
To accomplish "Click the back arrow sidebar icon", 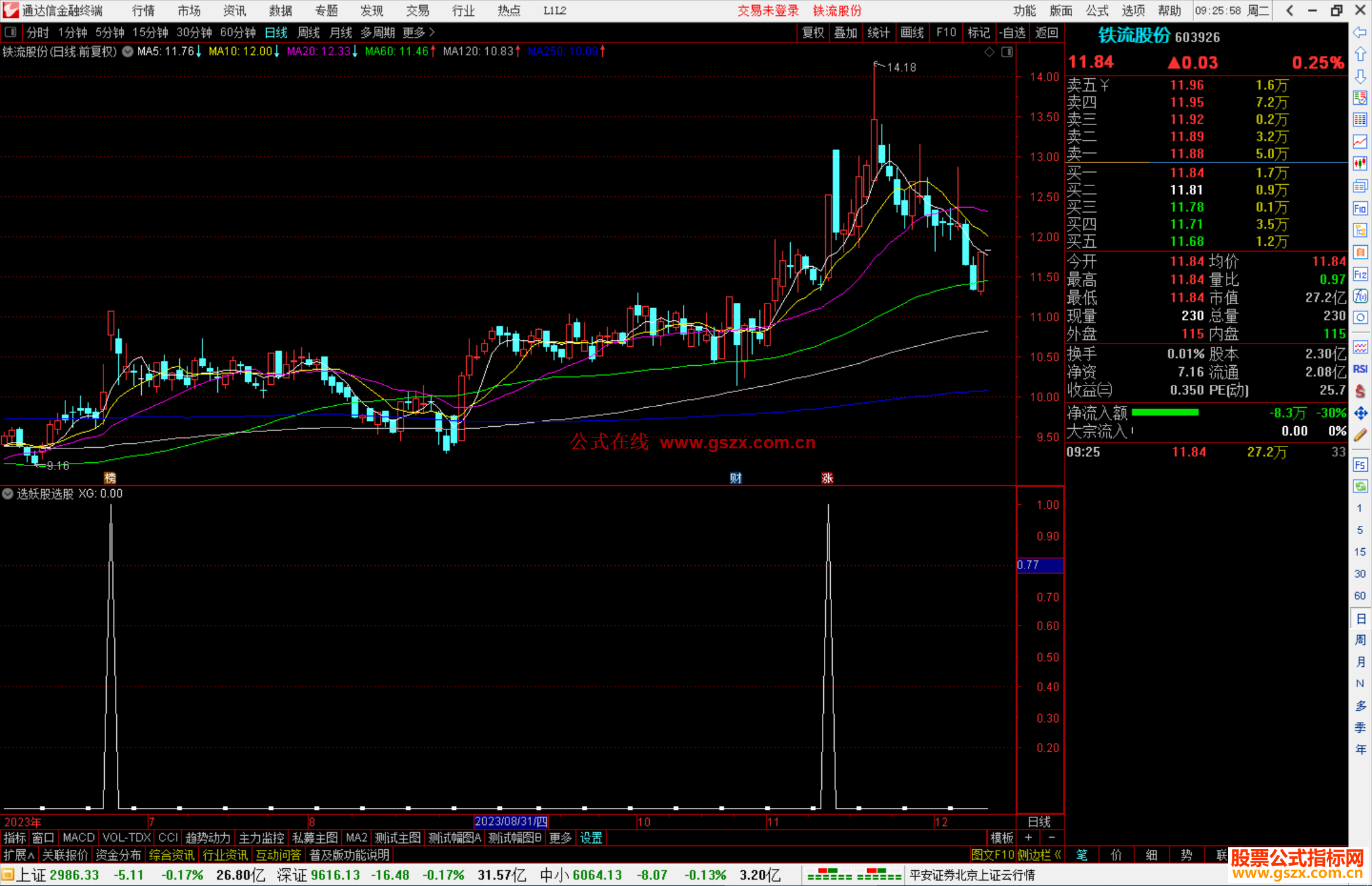I will [x=1360, y=32].
